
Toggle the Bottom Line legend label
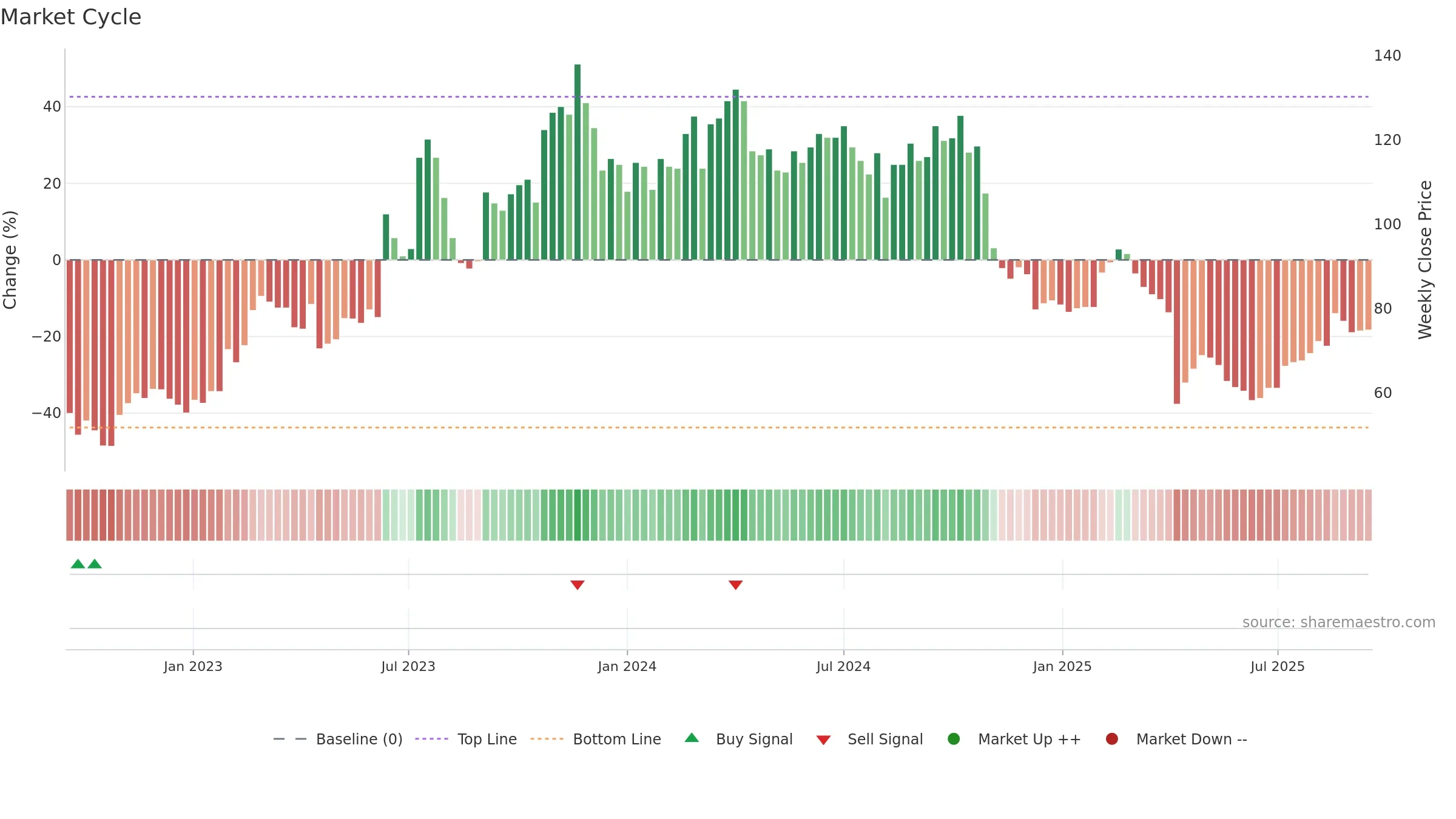coord(617,739)
